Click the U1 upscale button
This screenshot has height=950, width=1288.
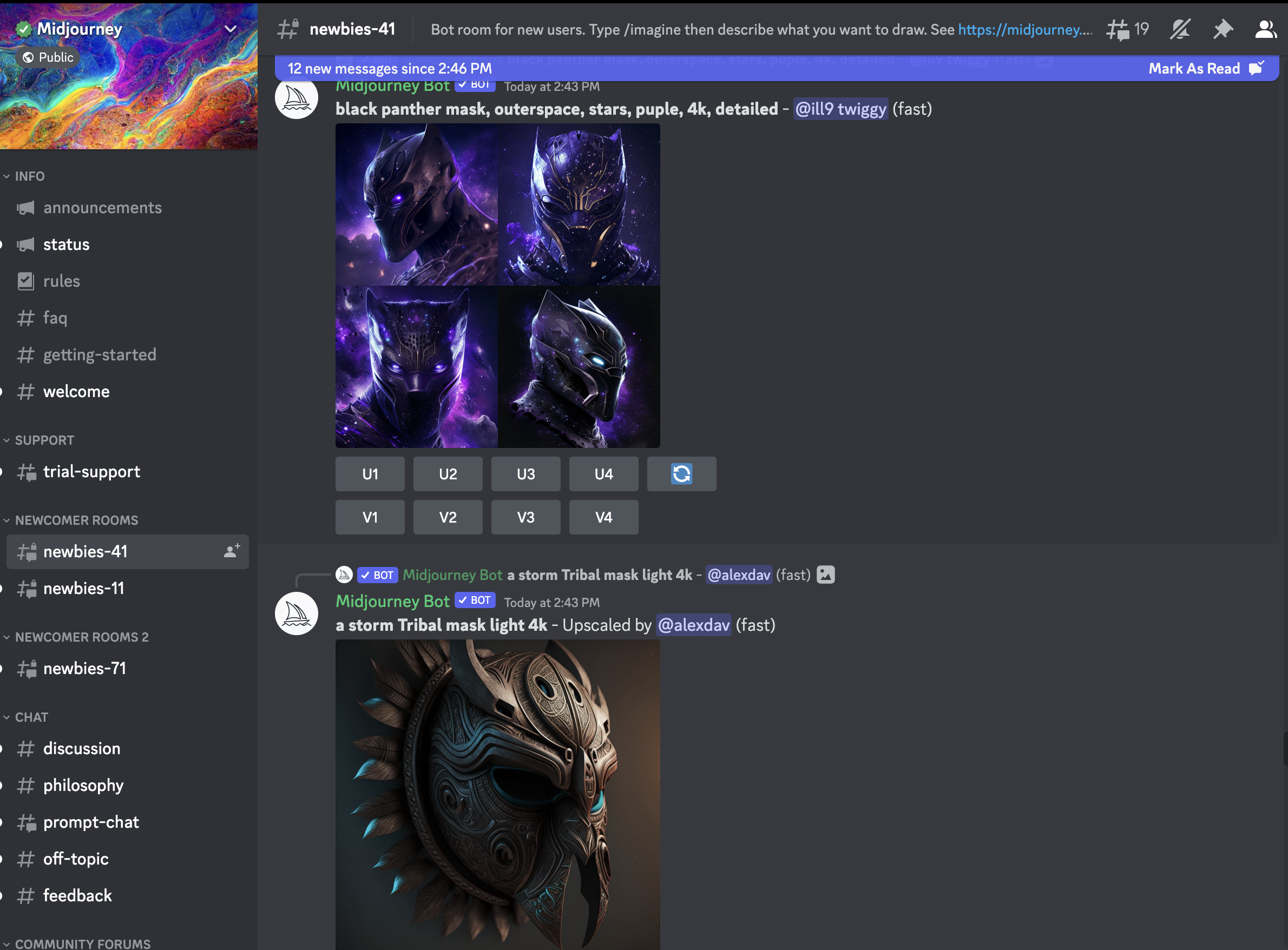click(x=370, y=474)
